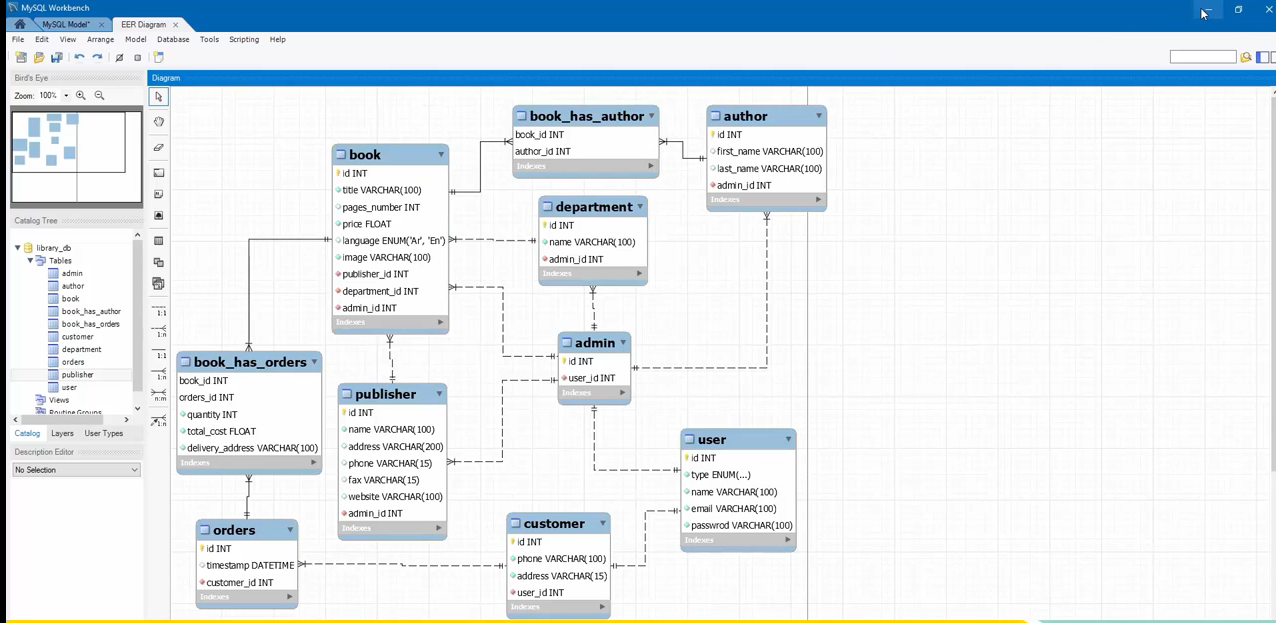This screenshot has height=623, width=1276.
Task: Click the open model folder icon
Action: (39, 58)
